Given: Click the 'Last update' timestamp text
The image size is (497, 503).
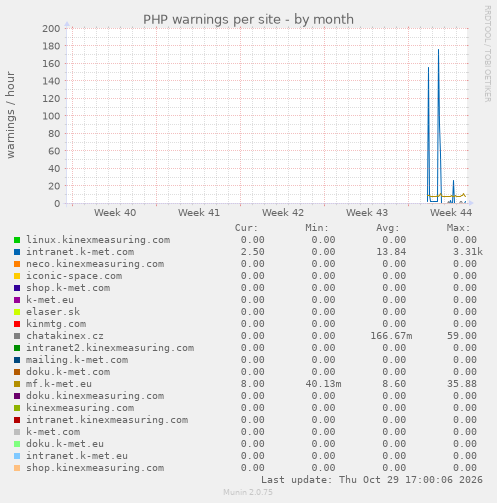Looking at the screenshot, I should [372, 480].
